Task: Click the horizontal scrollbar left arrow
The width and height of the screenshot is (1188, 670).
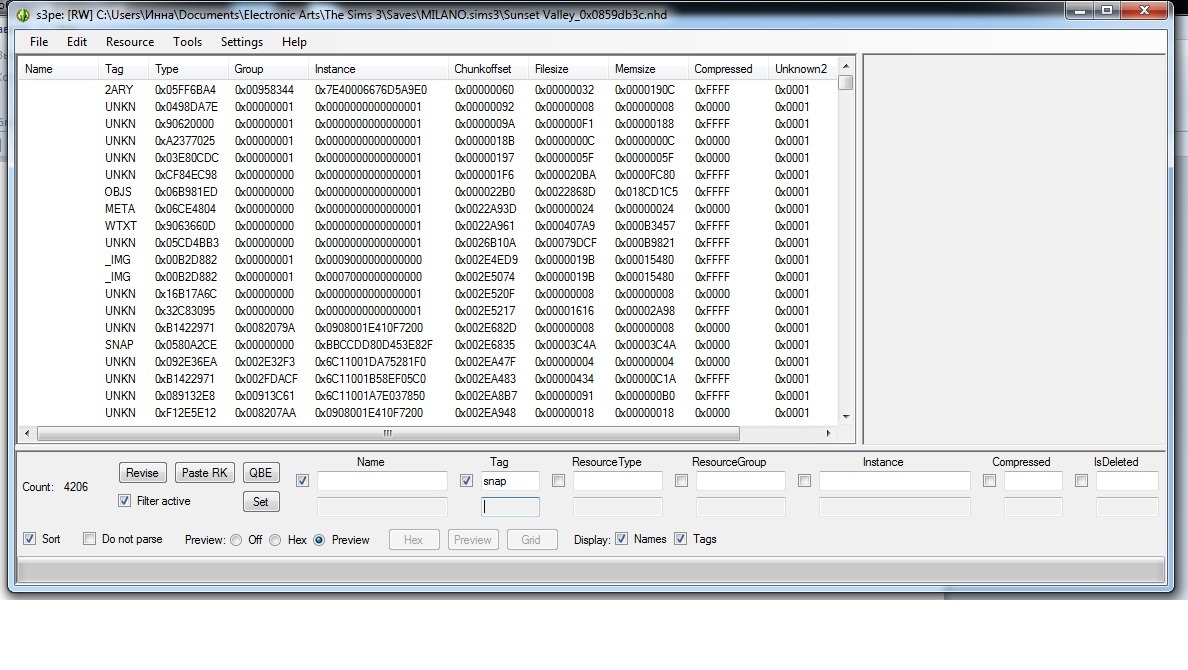Action: click(27, 434)
